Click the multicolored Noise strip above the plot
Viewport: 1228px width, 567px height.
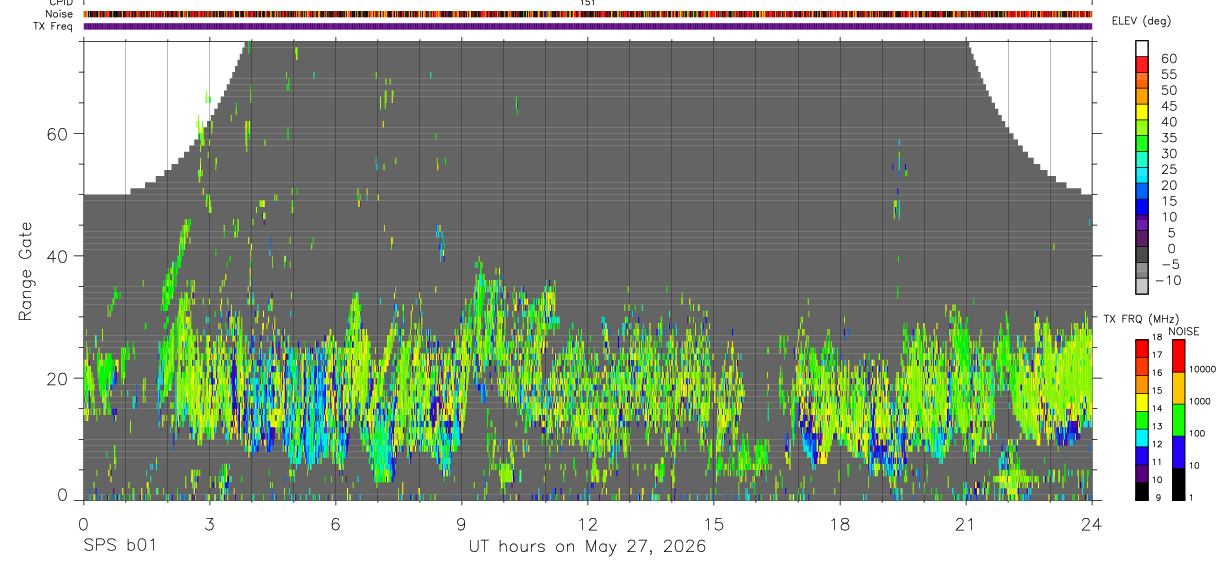click(x=587, y=15)
